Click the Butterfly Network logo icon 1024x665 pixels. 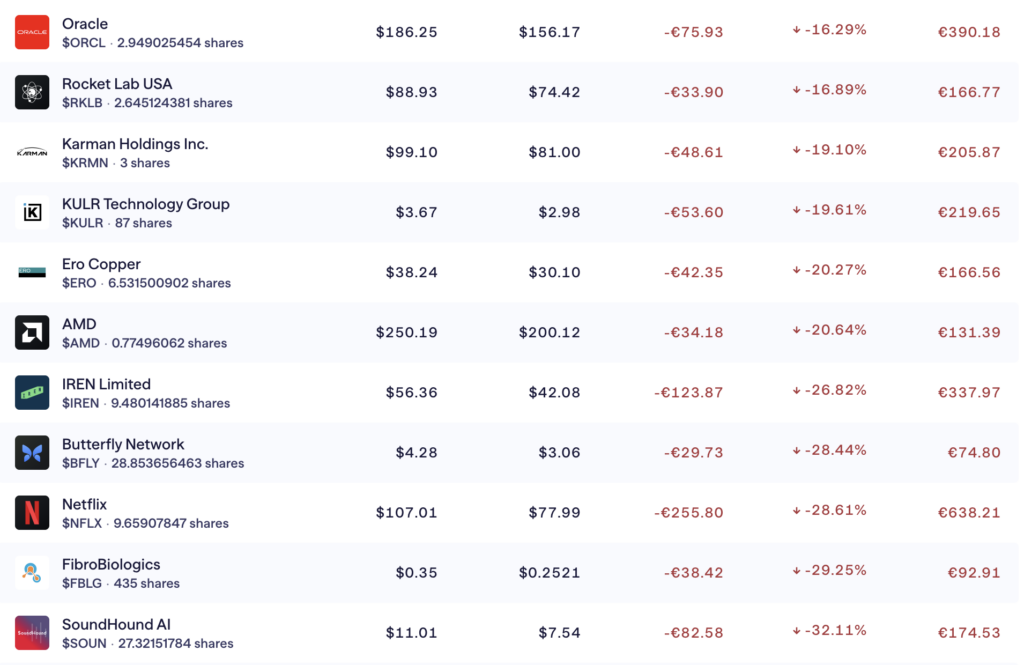[x=32, y=452]
